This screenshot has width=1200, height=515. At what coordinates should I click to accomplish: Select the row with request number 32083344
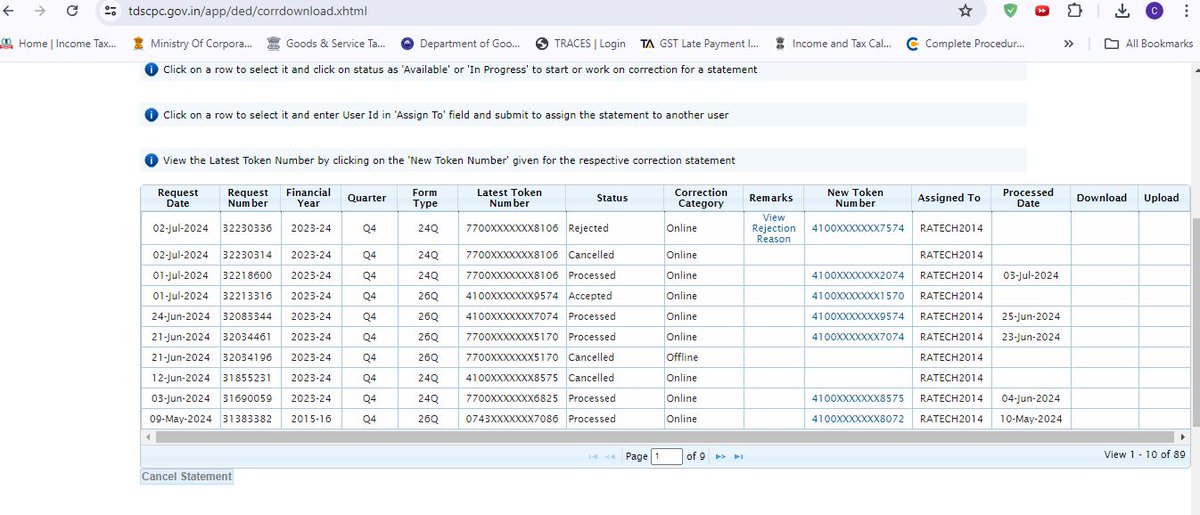point(666,316)
